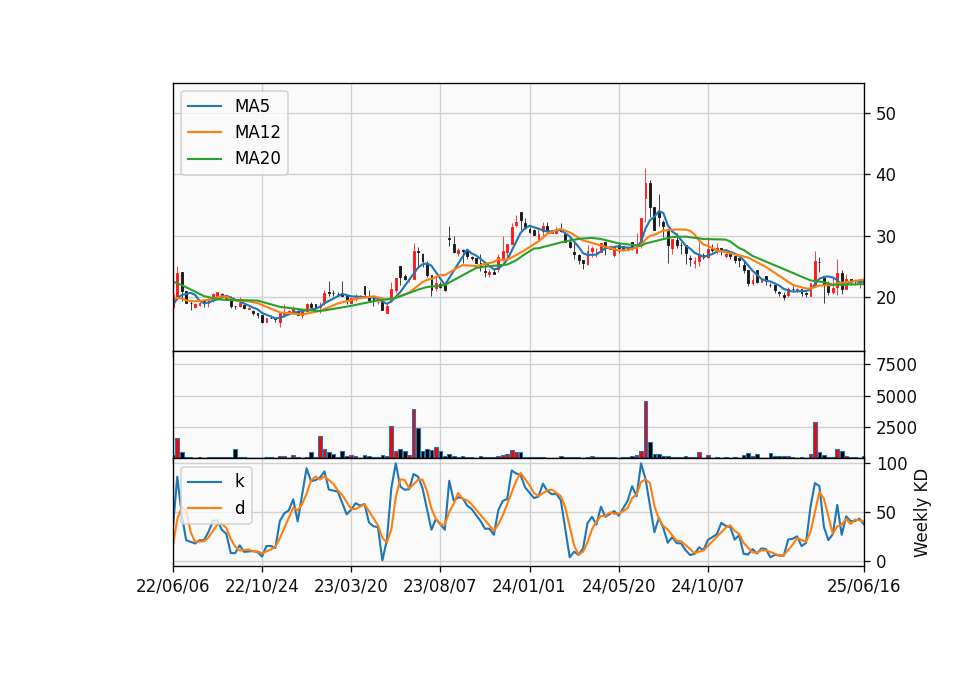Click the 25/06/16 date axis label
960x690 pixels.
(x=864, y=586)
